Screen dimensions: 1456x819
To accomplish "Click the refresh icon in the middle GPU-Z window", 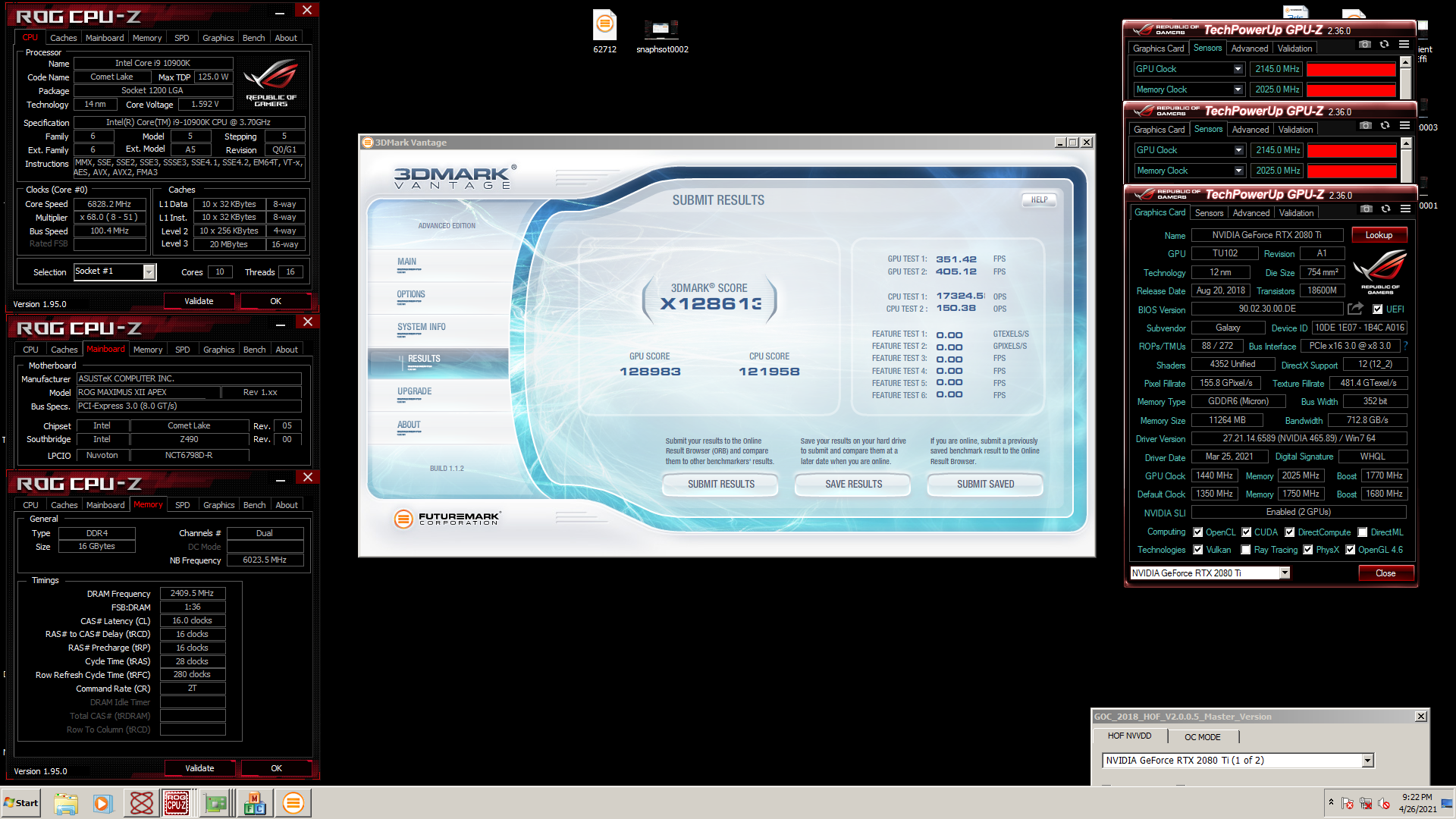I will pyautogui.click(x=1385, y=126).
